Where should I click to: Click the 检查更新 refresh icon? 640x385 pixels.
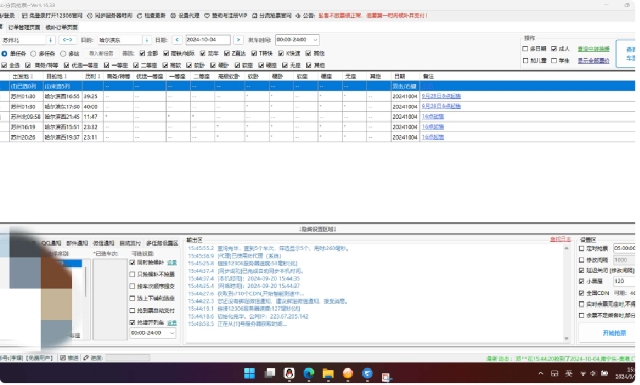click(x=139, y=16)
